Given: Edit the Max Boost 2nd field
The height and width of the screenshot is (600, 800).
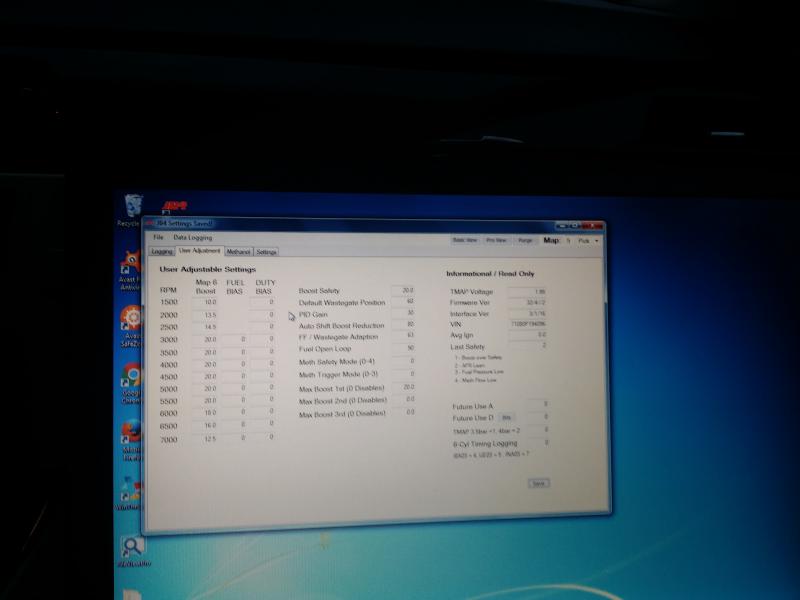Looking at the screenshot, I should 403,399.
